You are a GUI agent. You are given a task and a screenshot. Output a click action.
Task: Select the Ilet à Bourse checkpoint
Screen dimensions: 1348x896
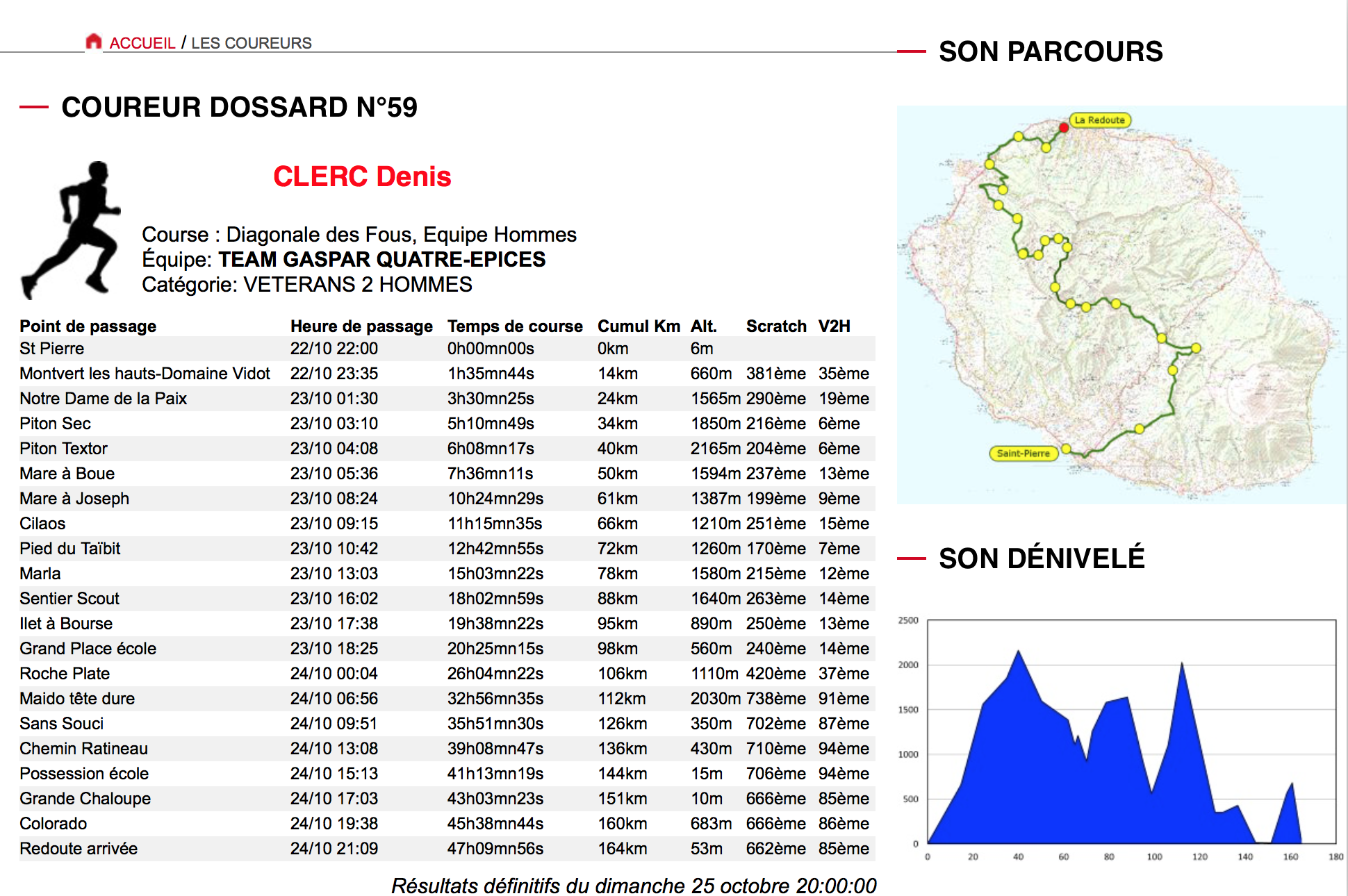coord(447,624)
